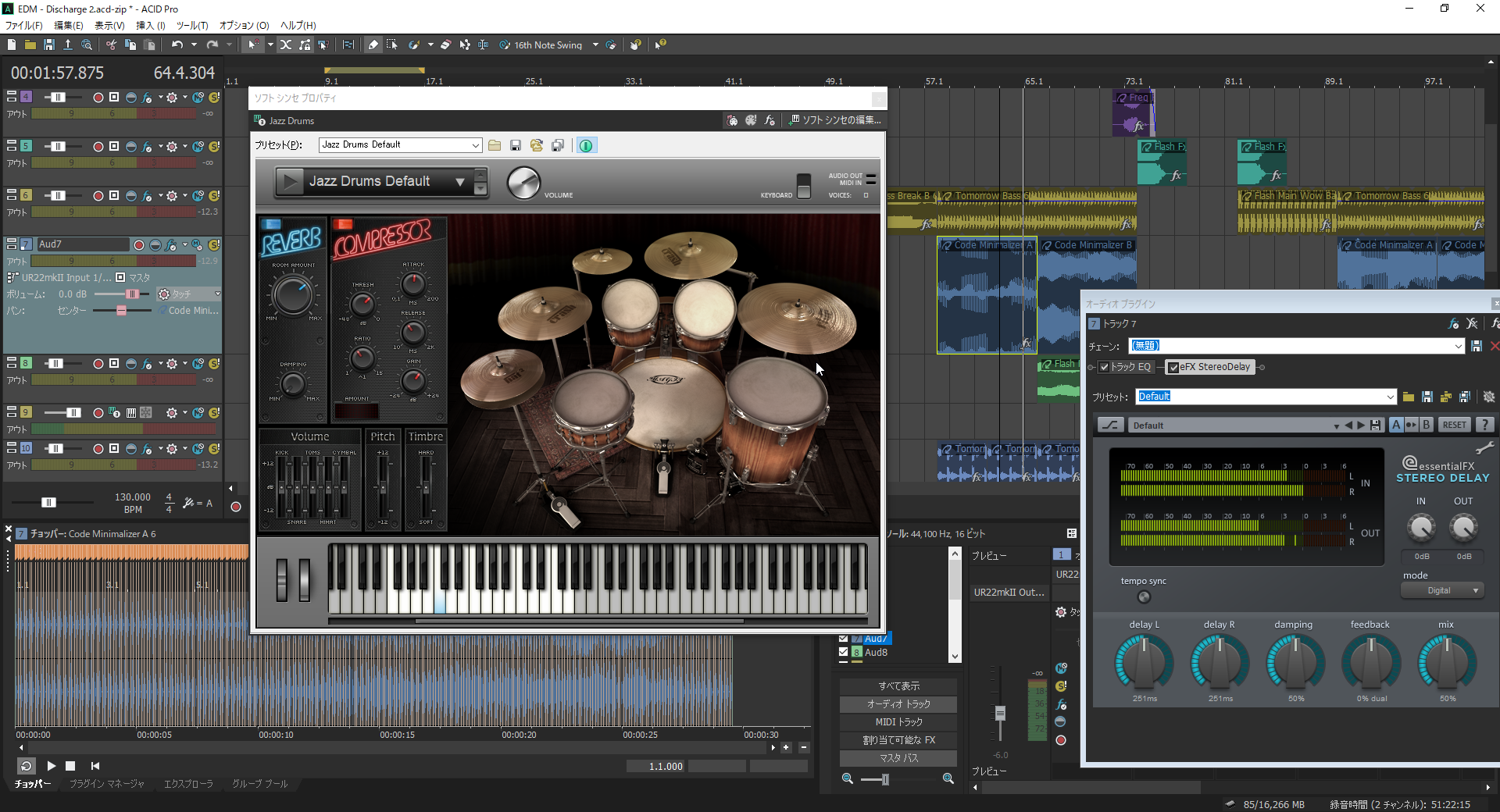This screenshot has width=1500, height=812.
Task: Click the Play button in the Chopper transport
Action: click(x=52, y=766)
